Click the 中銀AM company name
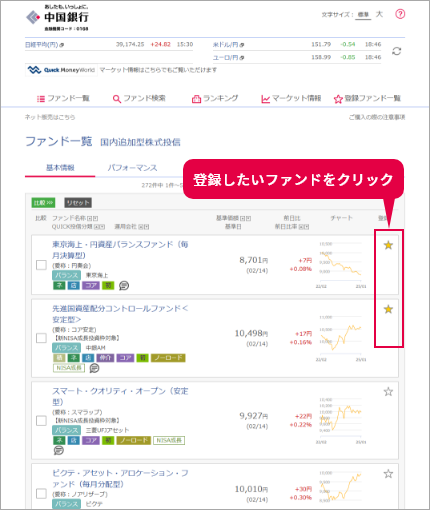 click(96, 348)
